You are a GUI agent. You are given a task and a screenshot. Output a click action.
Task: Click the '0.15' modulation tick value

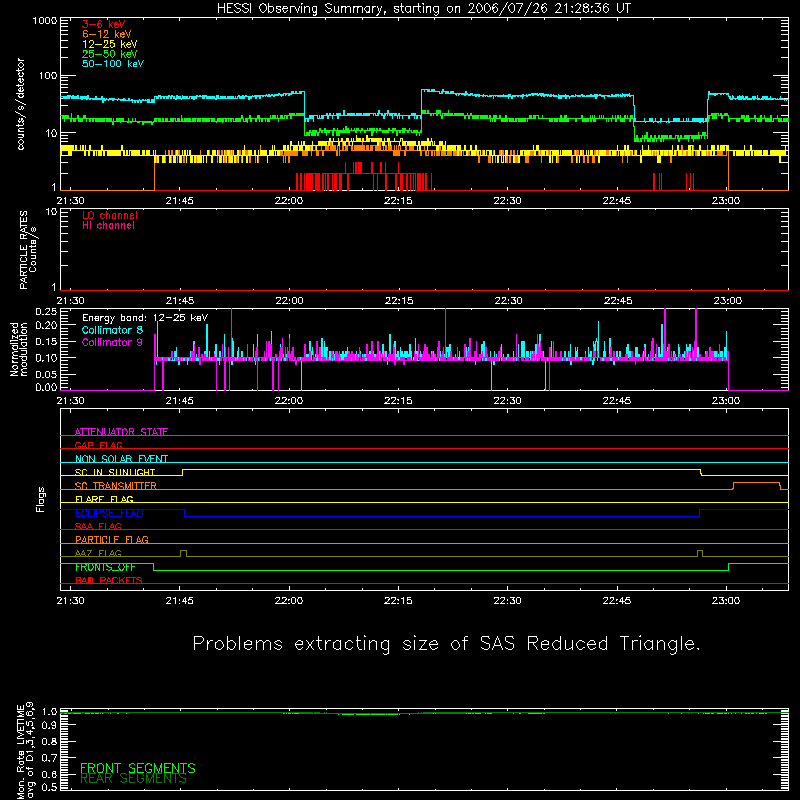pos(46,341)
